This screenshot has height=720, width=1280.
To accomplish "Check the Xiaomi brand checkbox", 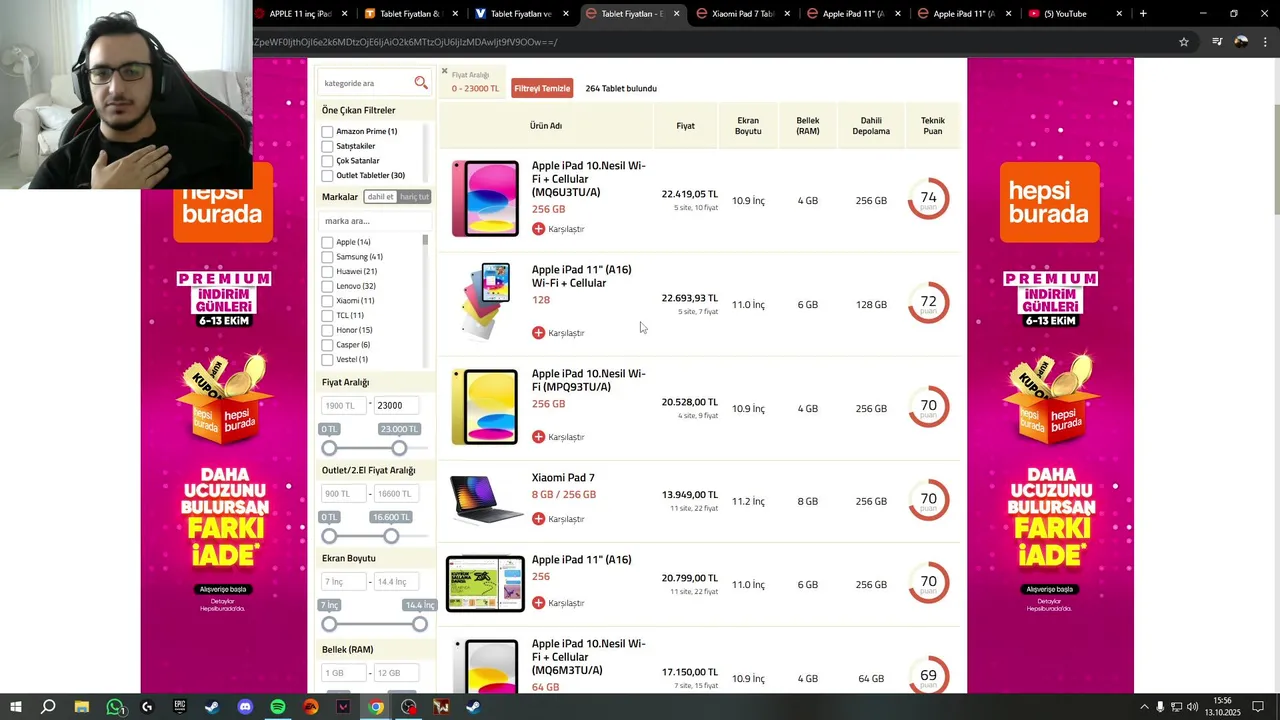I will click(327, 301).
